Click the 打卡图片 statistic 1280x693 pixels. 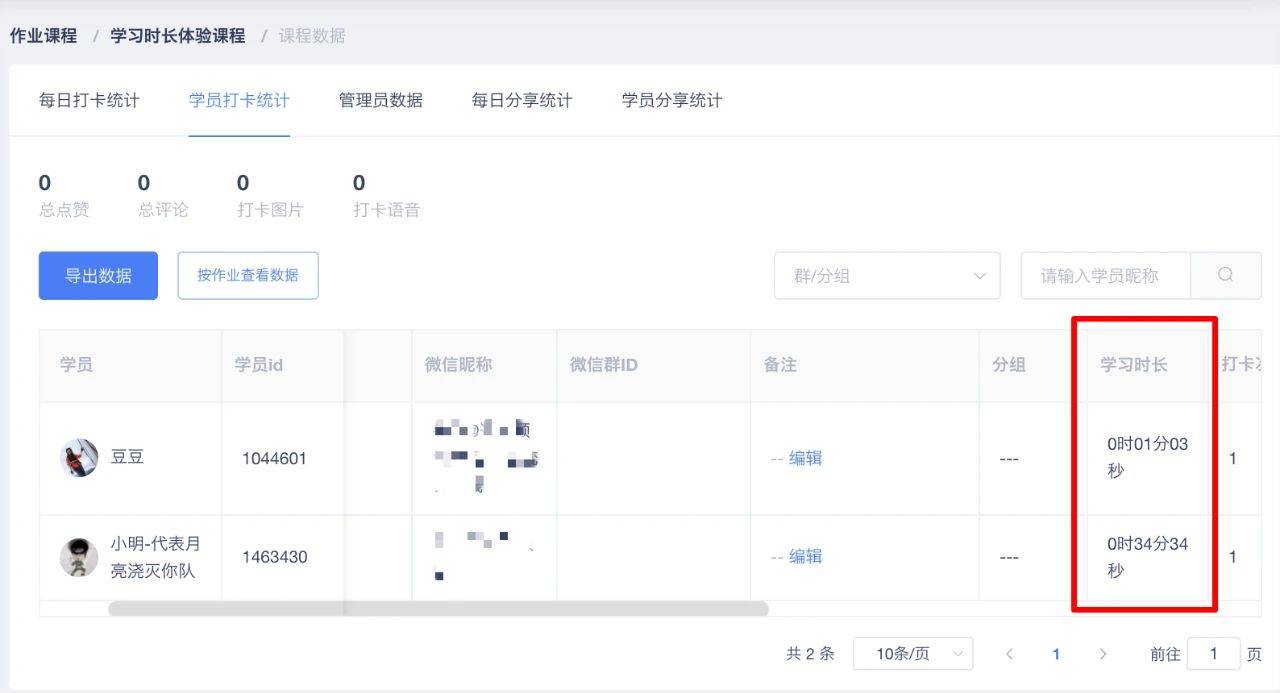pos(270,195)
